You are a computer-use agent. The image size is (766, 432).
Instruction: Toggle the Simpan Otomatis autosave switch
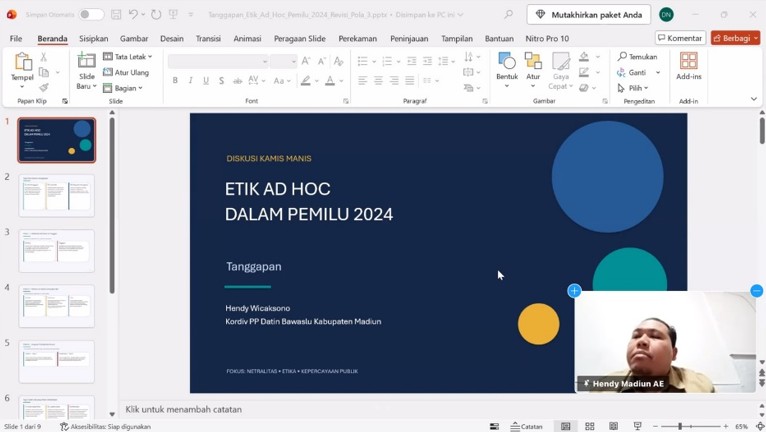click(x=92, y=14)
